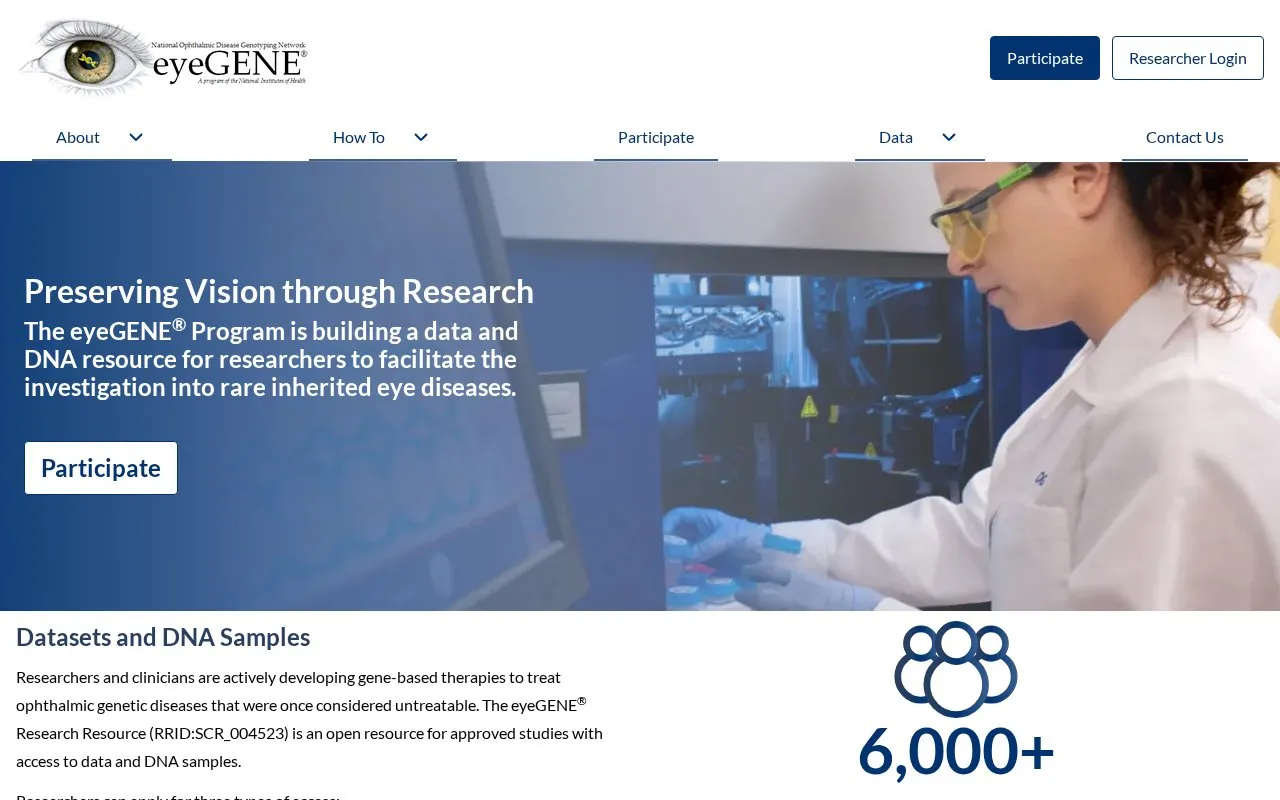The width and height of the screenshot is (1280, 800).
Task: Click the blue Participate button in header
Action: coord(1045,58)
